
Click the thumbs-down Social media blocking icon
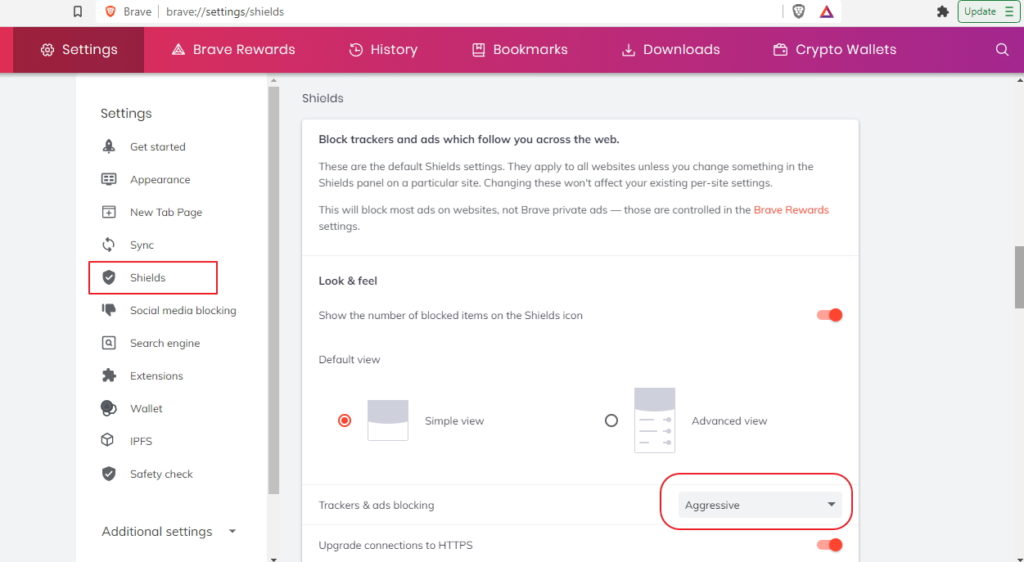coord(109,311)
